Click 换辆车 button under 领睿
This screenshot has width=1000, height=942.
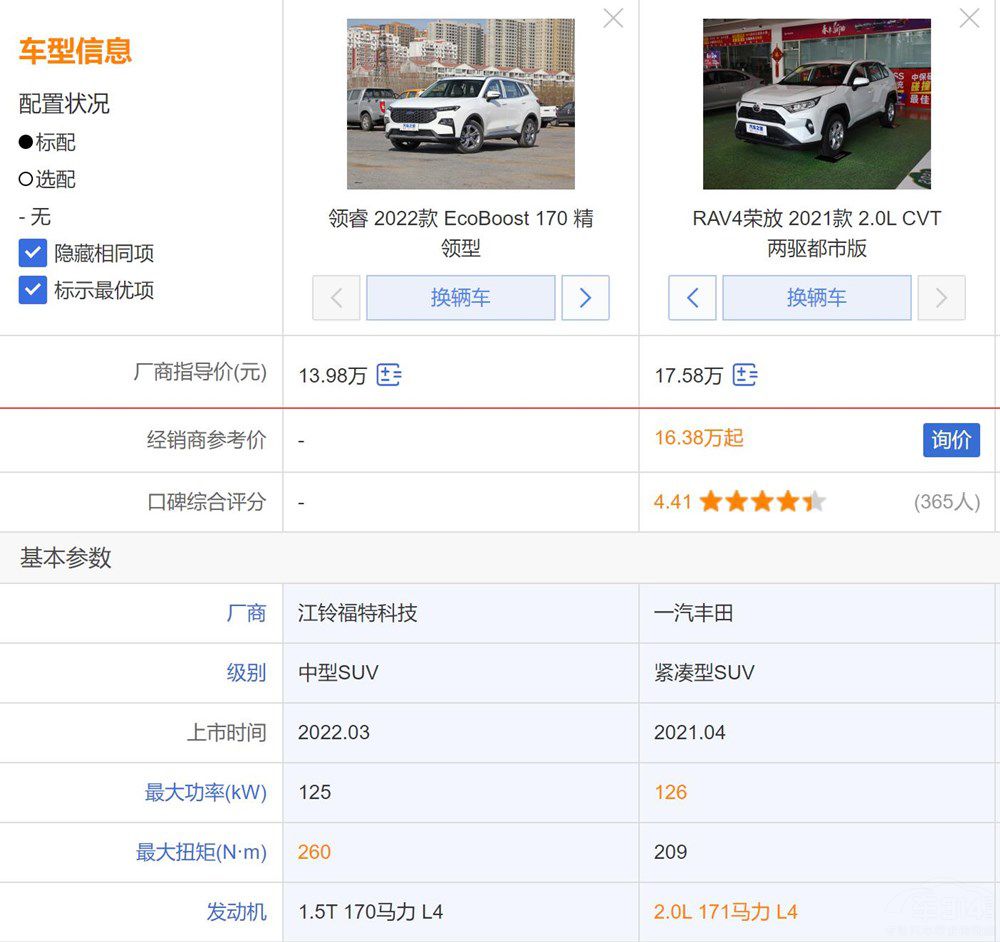(460, 297)
